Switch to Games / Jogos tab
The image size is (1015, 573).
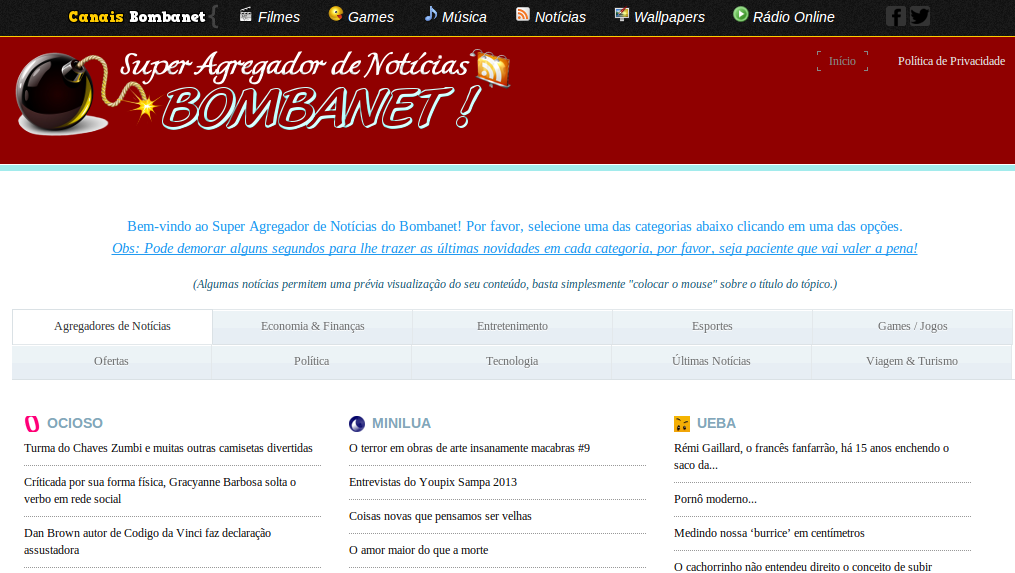[912, 326]
